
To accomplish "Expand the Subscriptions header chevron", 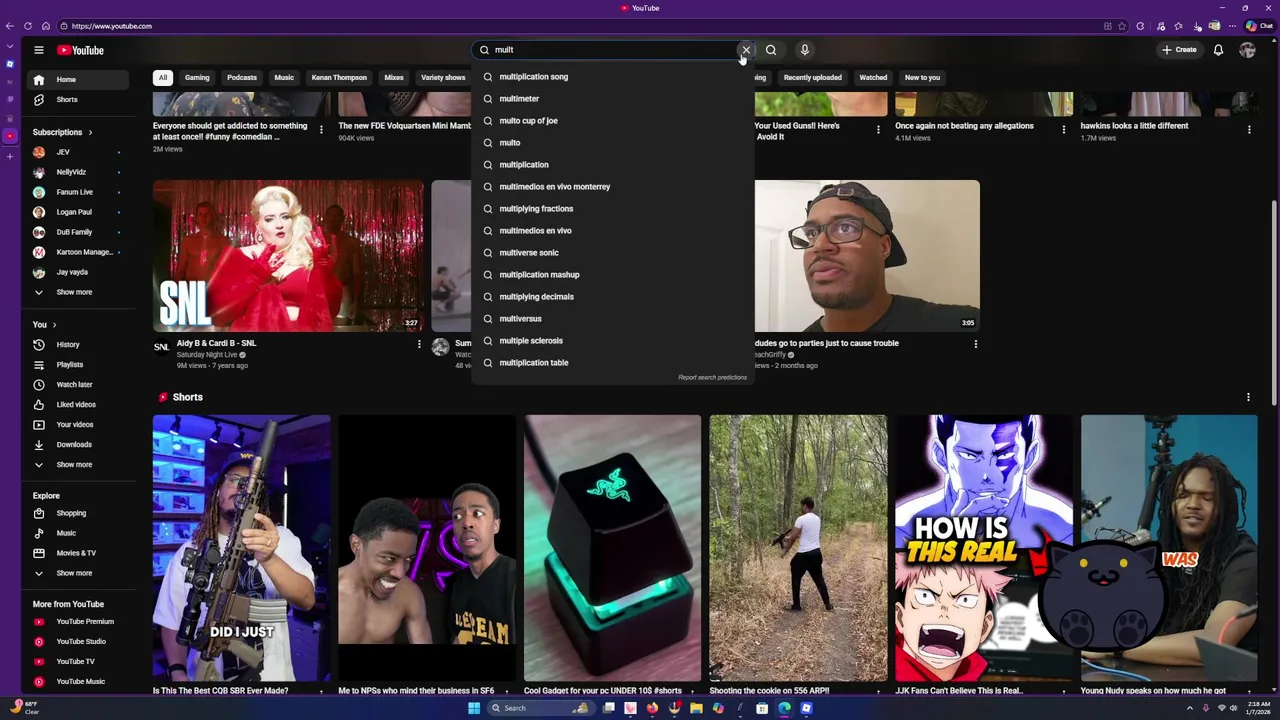I will click(90, 132).
